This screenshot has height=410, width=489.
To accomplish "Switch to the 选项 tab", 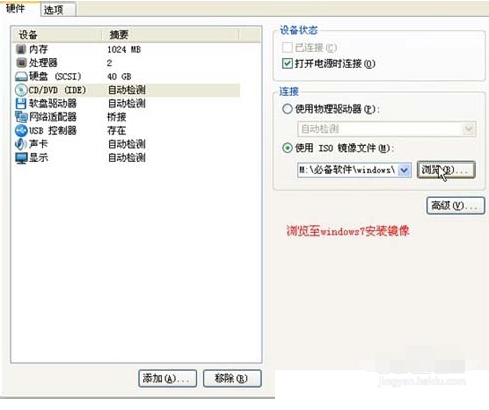I will (x=58, y=9).
